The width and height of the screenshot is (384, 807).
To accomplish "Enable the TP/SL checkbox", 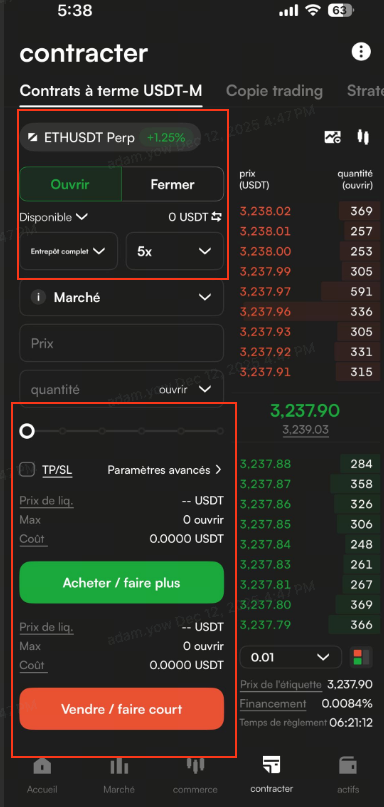I will 27,469.
